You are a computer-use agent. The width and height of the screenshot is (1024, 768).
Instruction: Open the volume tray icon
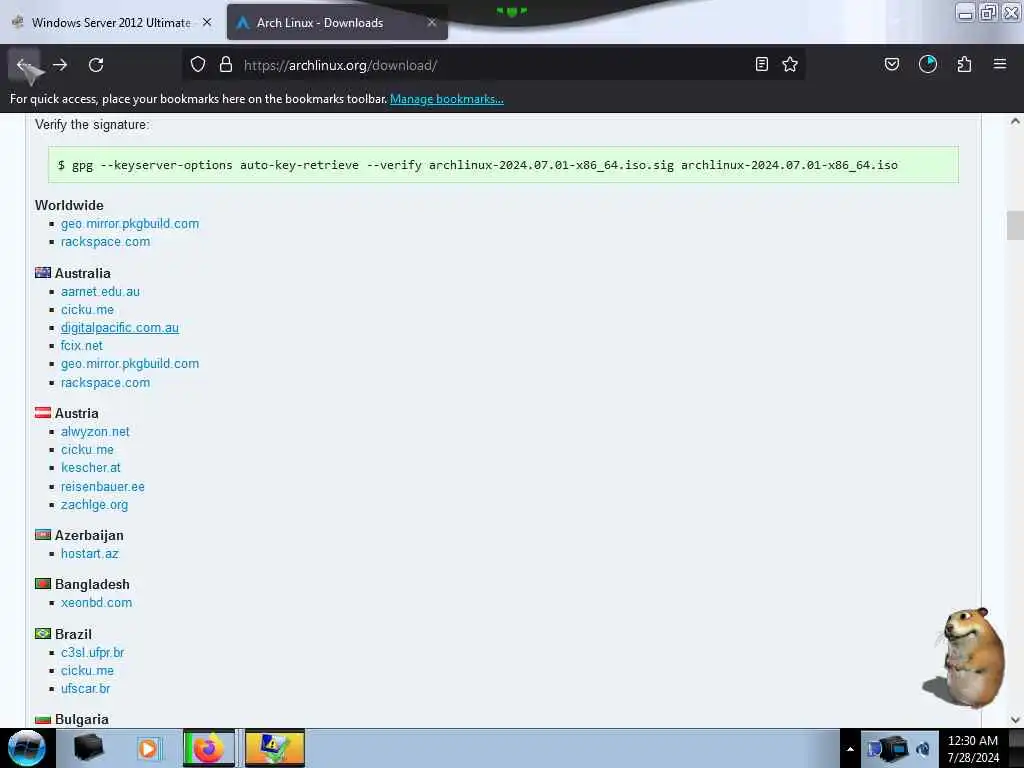tap(923, 749)
